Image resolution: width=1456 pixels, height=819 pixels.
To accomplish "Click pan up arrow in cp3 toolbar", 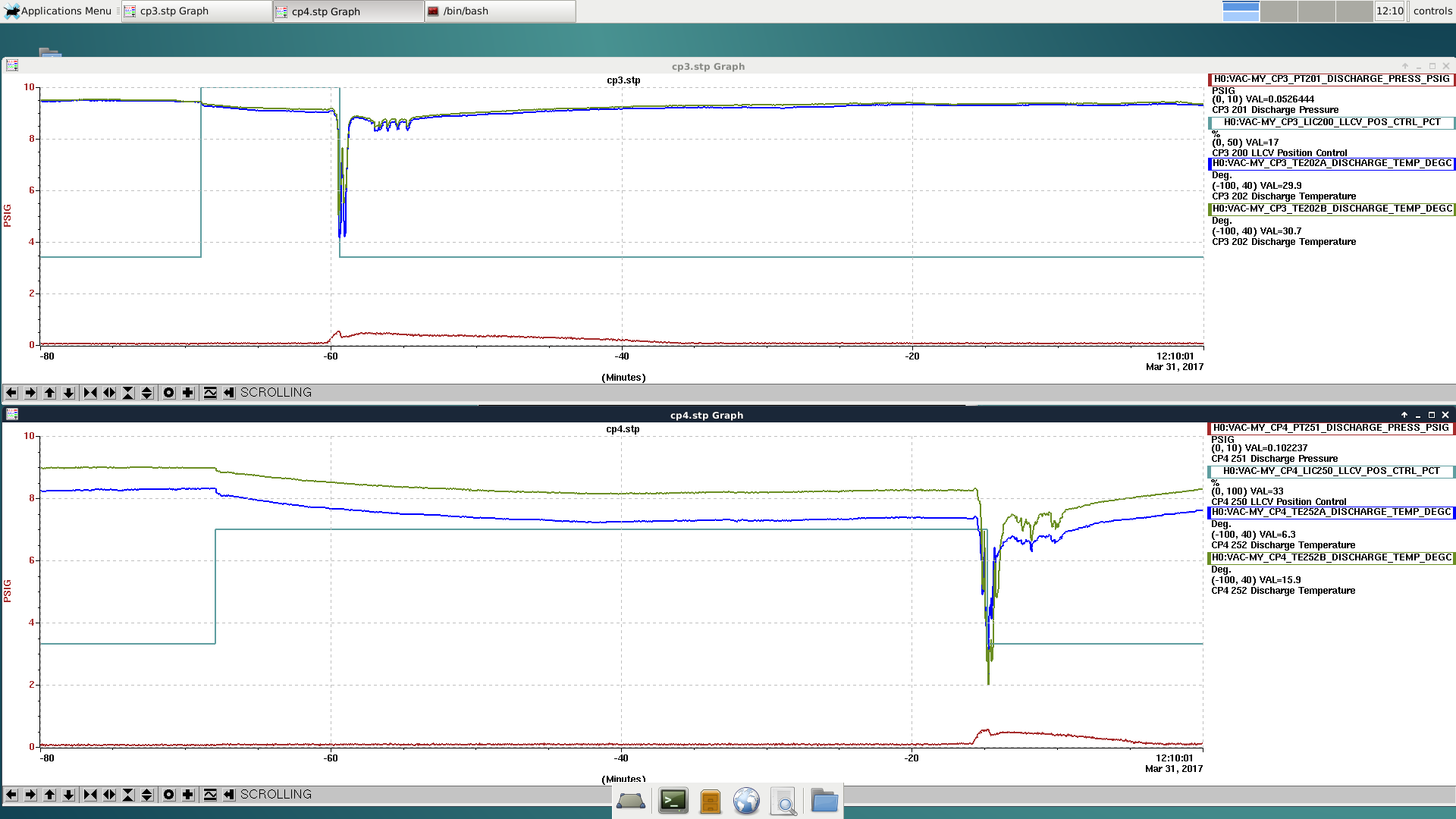I will click(x=50, y=393).
